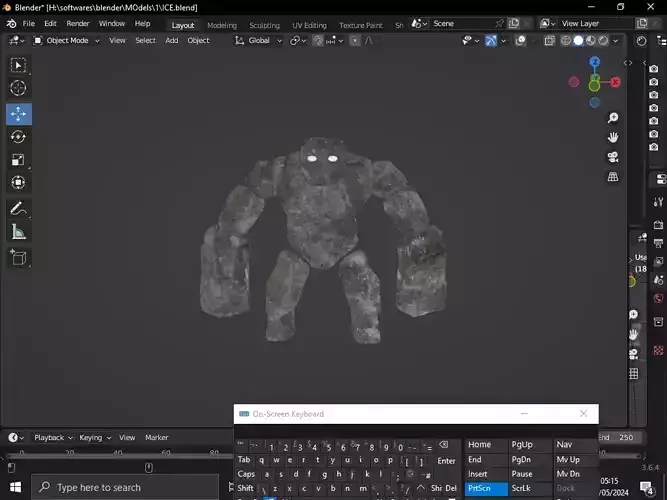Open the World properties tab (red globe)
The image size is (667, 500).
click(x=658, y=298)
